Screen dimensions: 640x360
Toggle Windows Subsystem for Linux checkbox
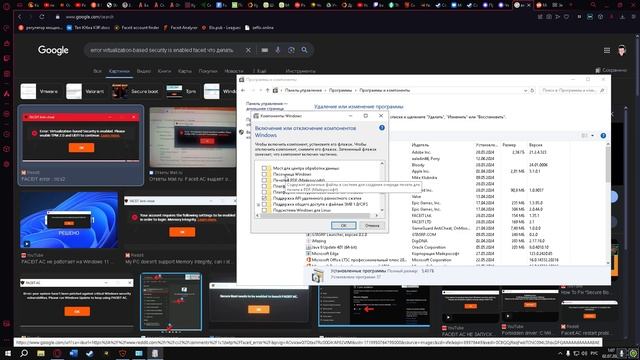click(264, 210)
